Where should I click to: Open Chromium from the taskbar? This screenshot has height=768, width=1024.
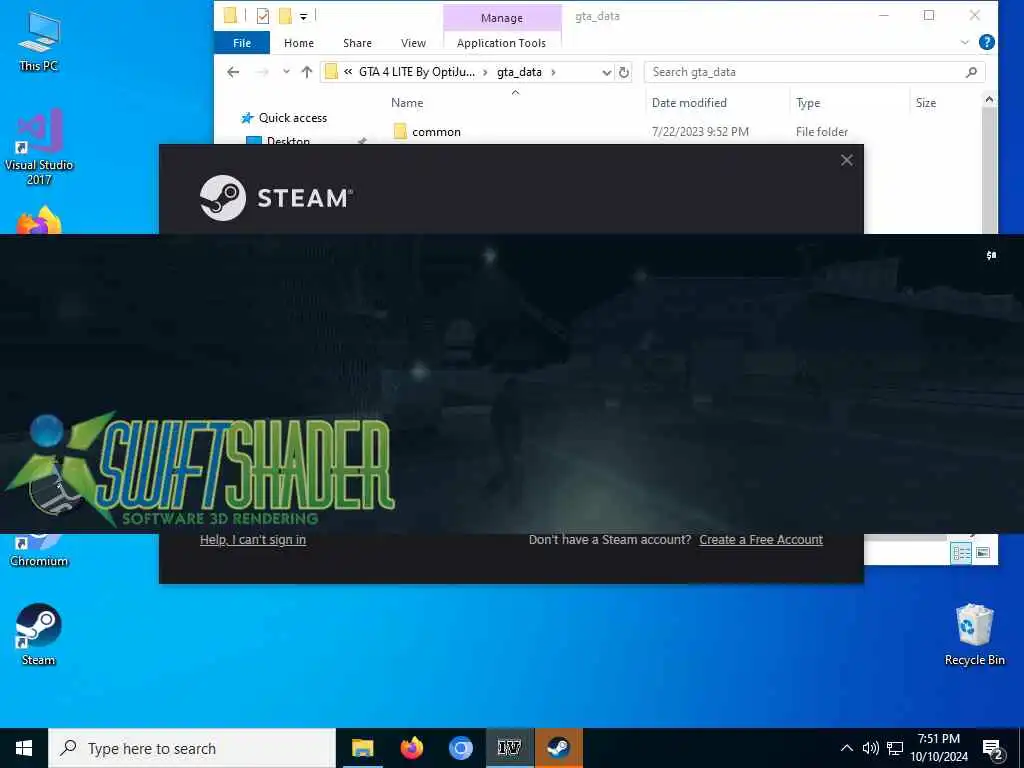tap(460, 748)
